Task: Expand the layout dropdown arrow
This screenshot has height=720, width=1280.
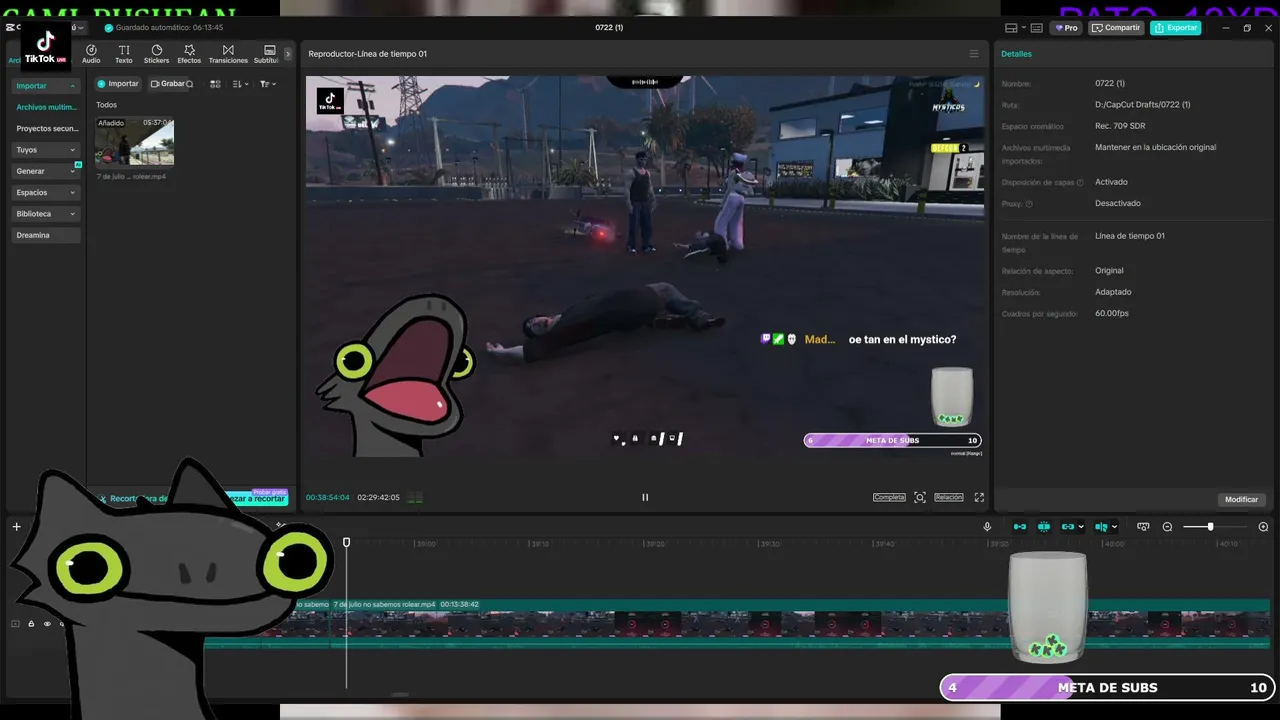Action: click(1023, 28)
